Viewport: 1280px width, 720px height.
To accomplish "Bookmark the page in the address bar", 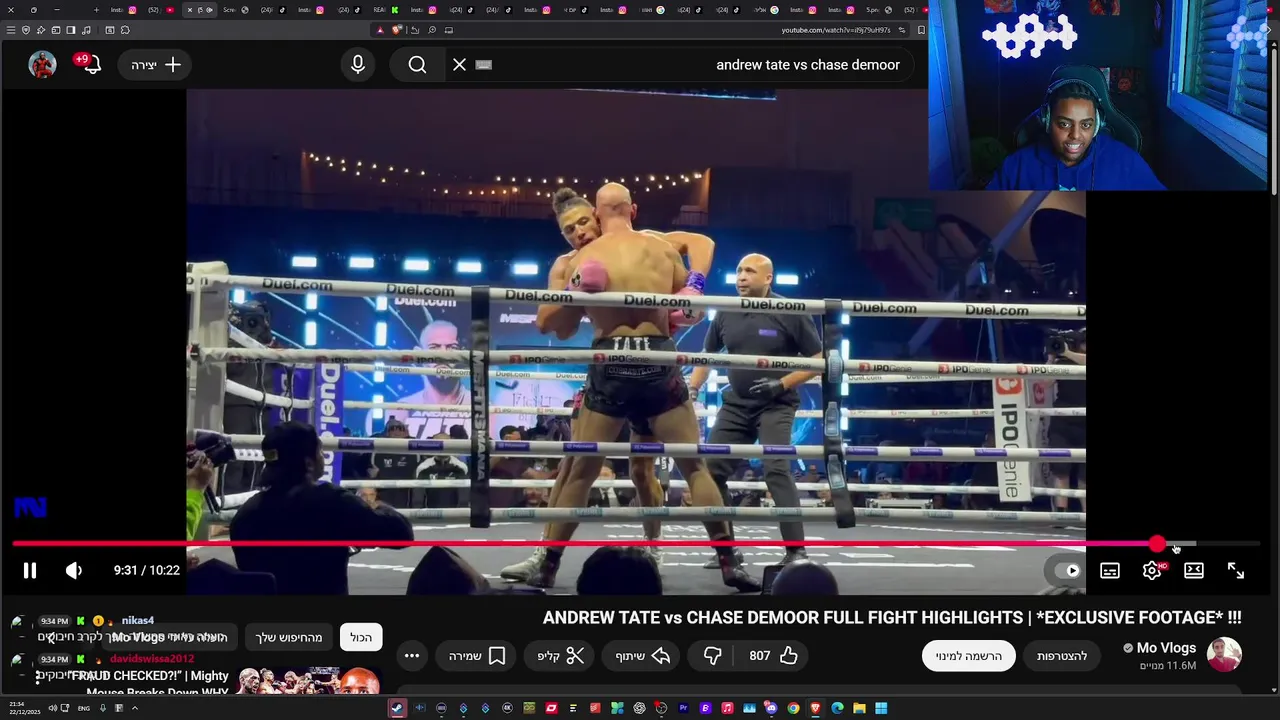I will [x=921, y=30].
